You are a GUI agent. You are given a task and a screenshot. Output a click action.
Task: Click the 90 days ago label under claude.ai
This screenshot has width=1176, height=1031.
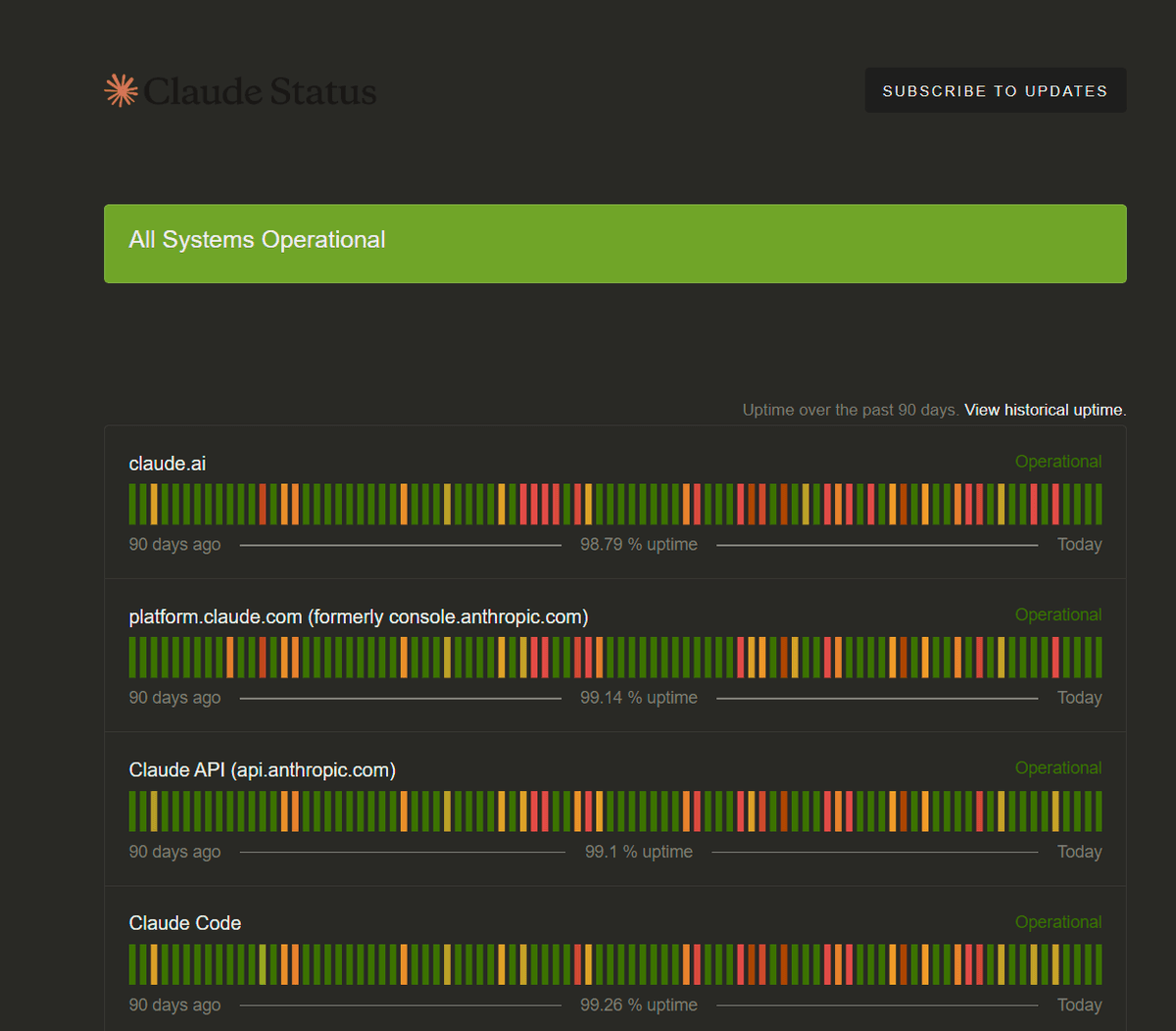point(174,544)
